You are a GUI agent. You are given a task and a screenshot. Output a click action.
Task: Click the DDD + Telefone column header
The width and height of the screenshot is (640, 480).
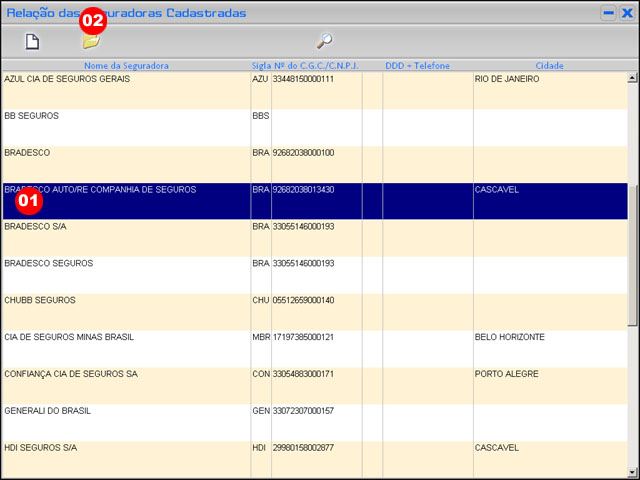[417, 66]
